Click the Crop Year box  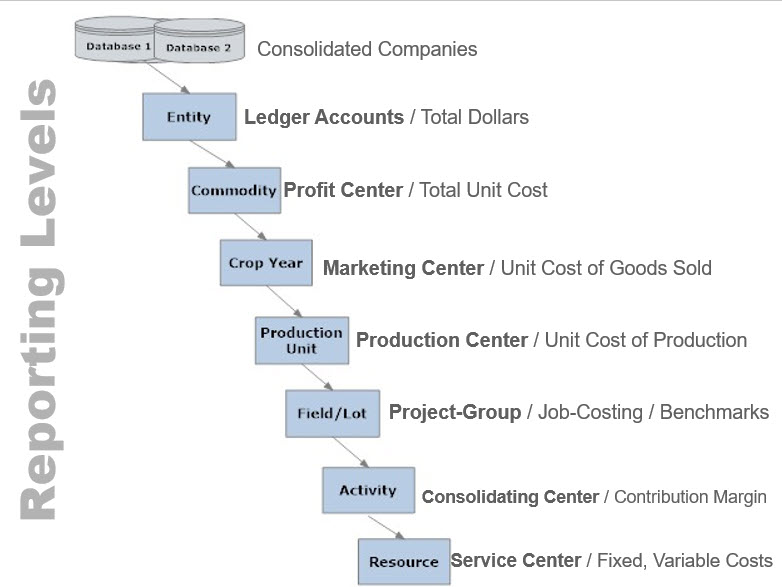[265, 263]
